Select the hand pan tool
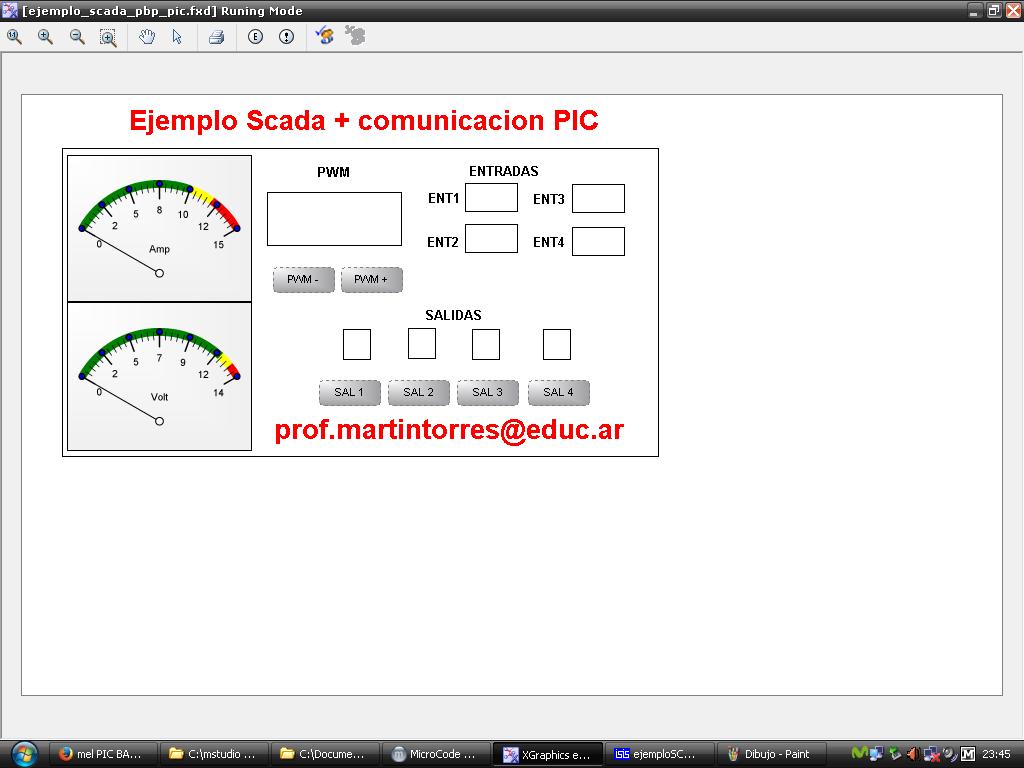The image size is (1024, 768). coord(147,37)
